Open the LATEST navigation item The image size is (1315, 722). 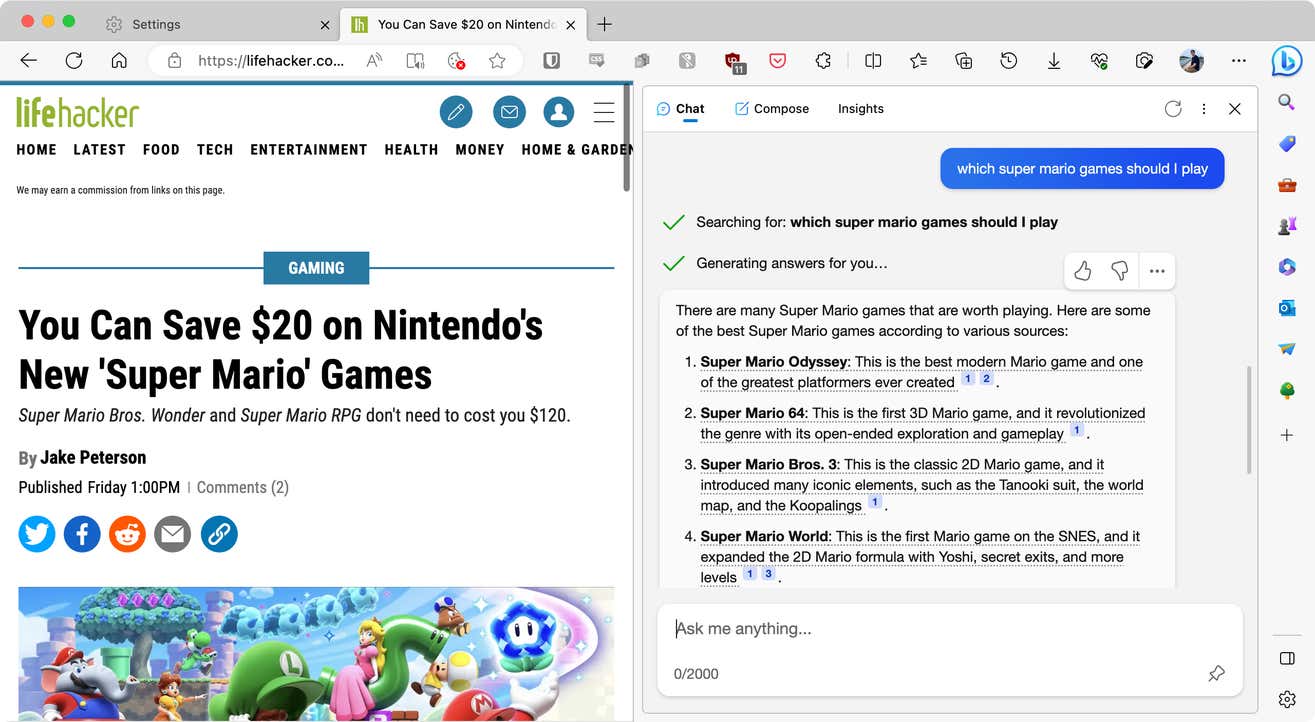(x=99, y=149)
